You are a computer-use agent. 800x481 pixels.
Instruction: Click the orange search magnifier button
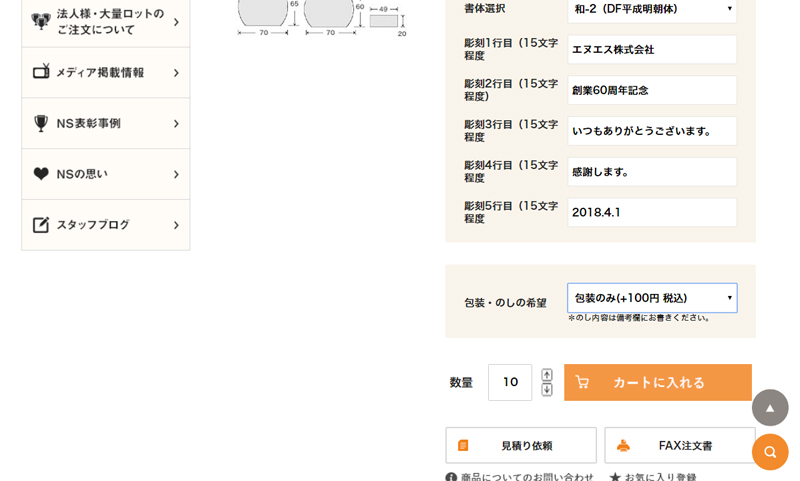tap(770, 452)
